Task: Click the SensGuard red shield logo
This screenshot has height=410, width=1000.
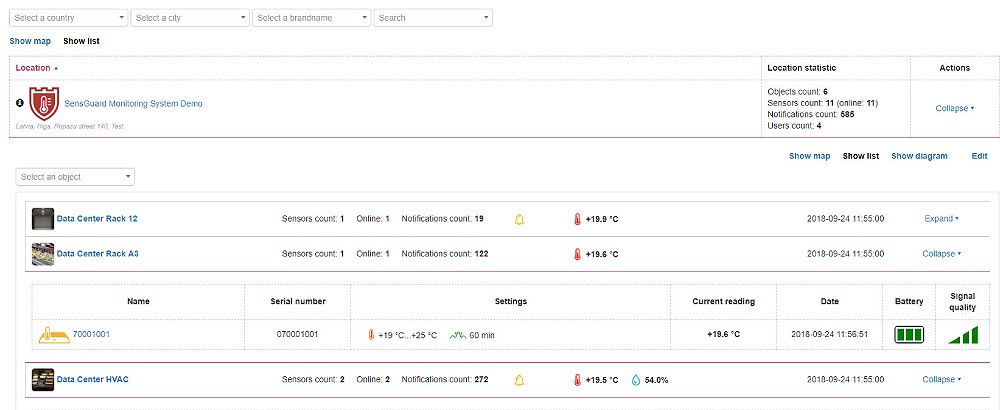Action: (44, 103)
